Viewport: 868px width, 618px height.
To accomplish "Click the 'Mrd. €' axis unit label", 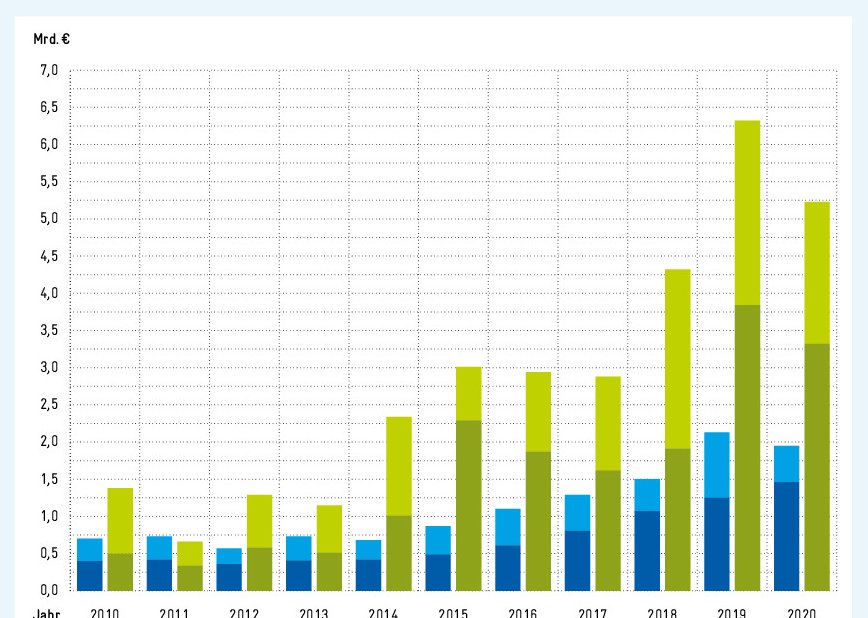I will click(x=51, y=40).
